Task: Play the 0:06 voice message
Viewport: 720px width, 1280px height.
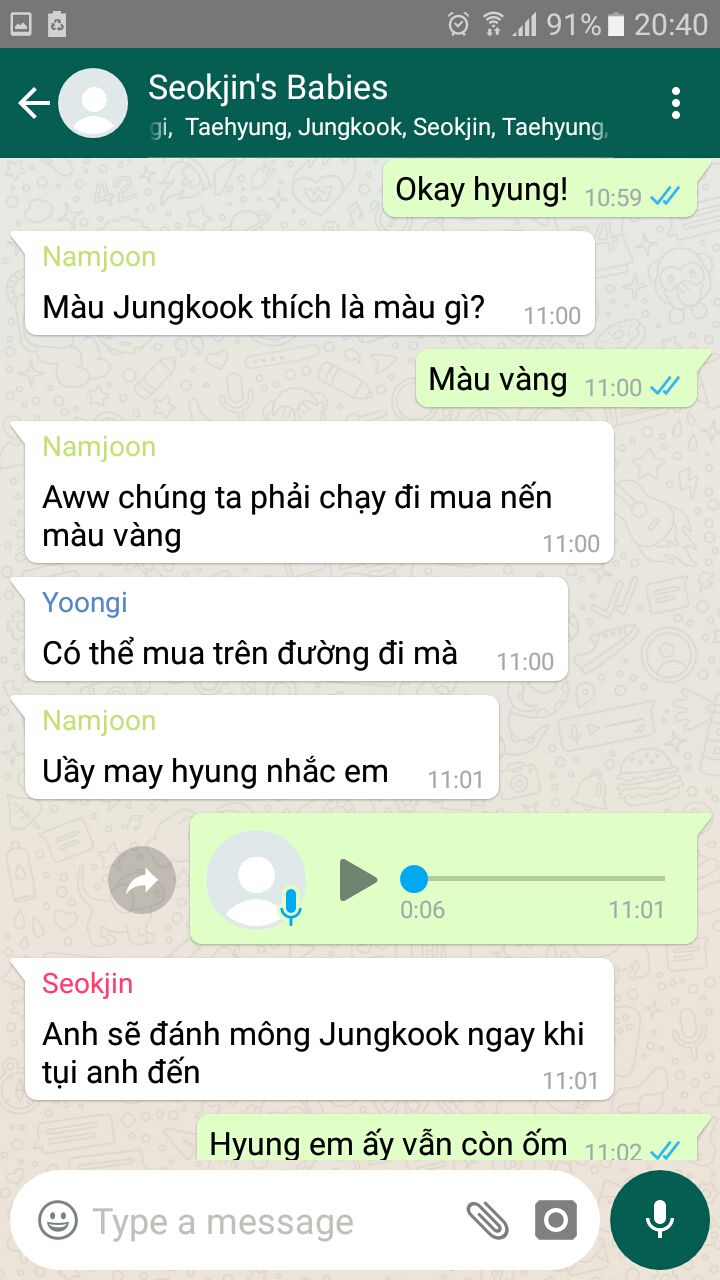Action: [358, 880]
